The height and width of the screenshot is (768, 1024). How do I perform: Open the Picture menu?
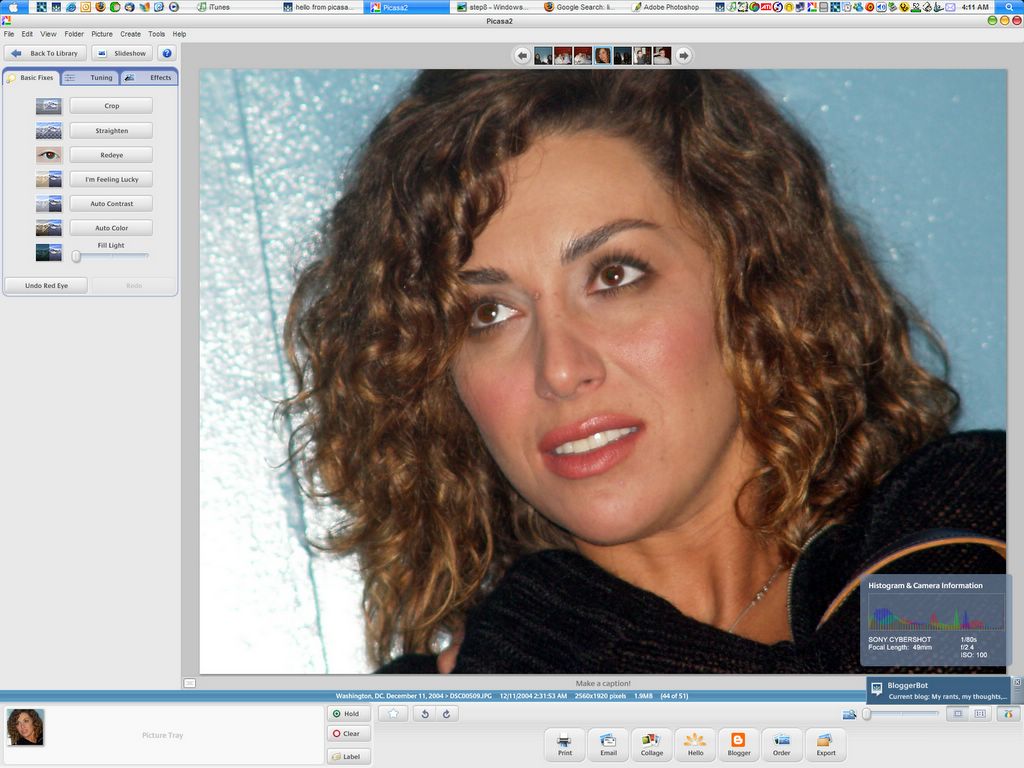[x=102, y=34]
